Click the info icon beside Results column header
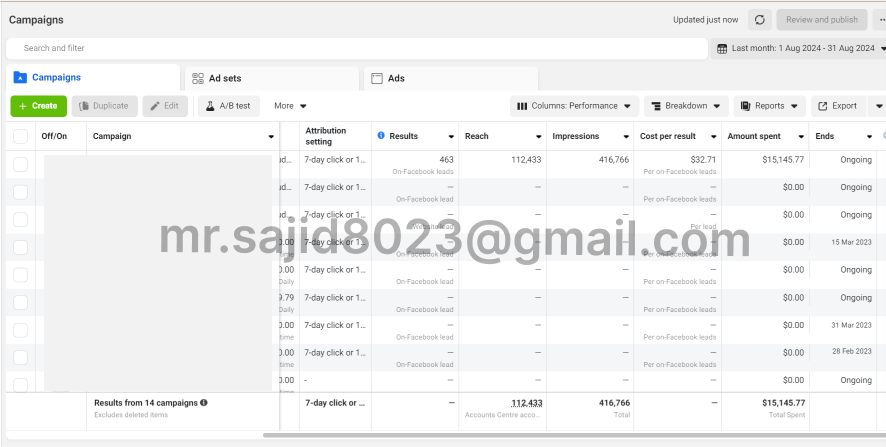 pyautogui.click(x=381, y=136)
